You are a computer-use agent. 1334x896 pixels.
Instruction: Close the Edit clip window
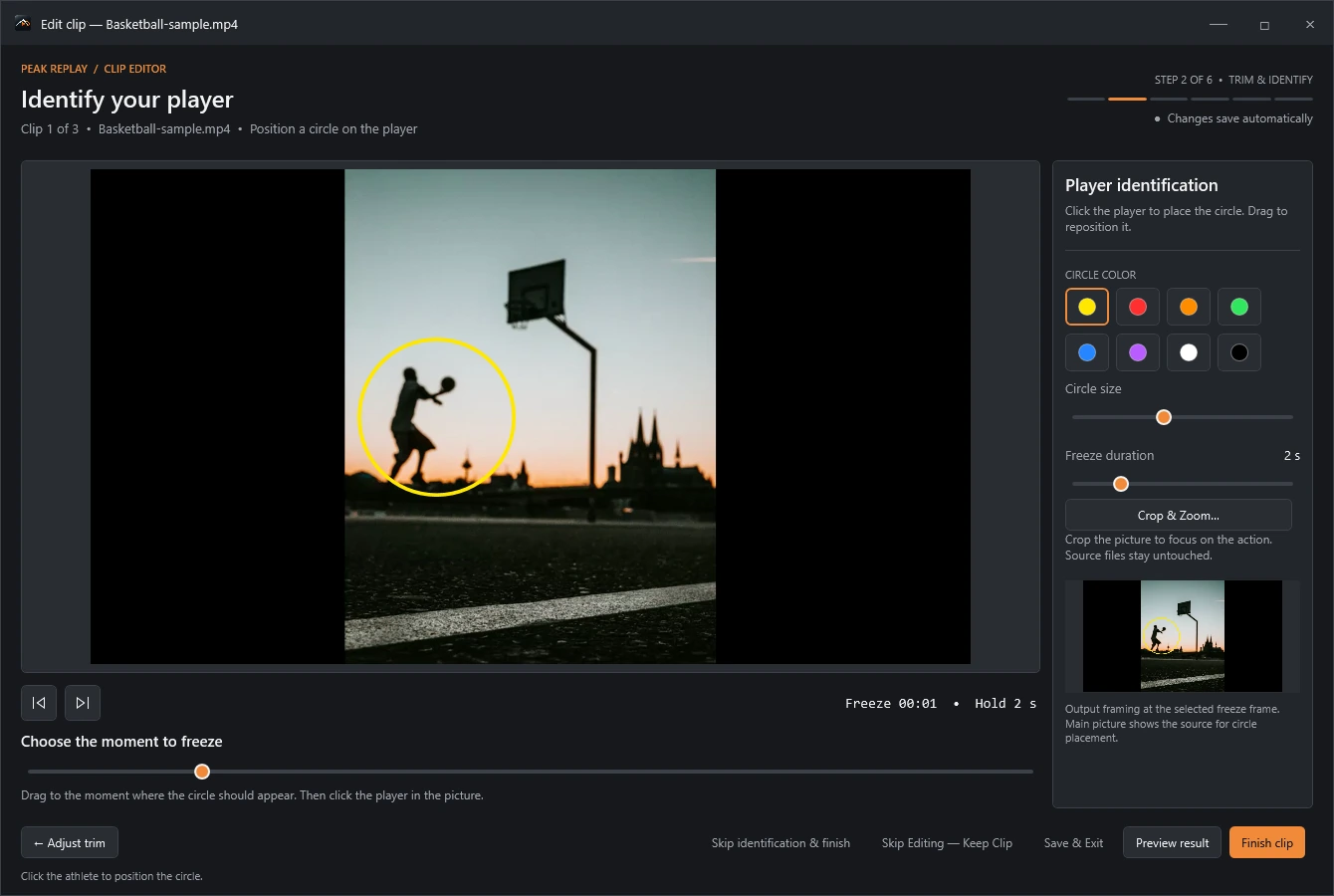1310,24
